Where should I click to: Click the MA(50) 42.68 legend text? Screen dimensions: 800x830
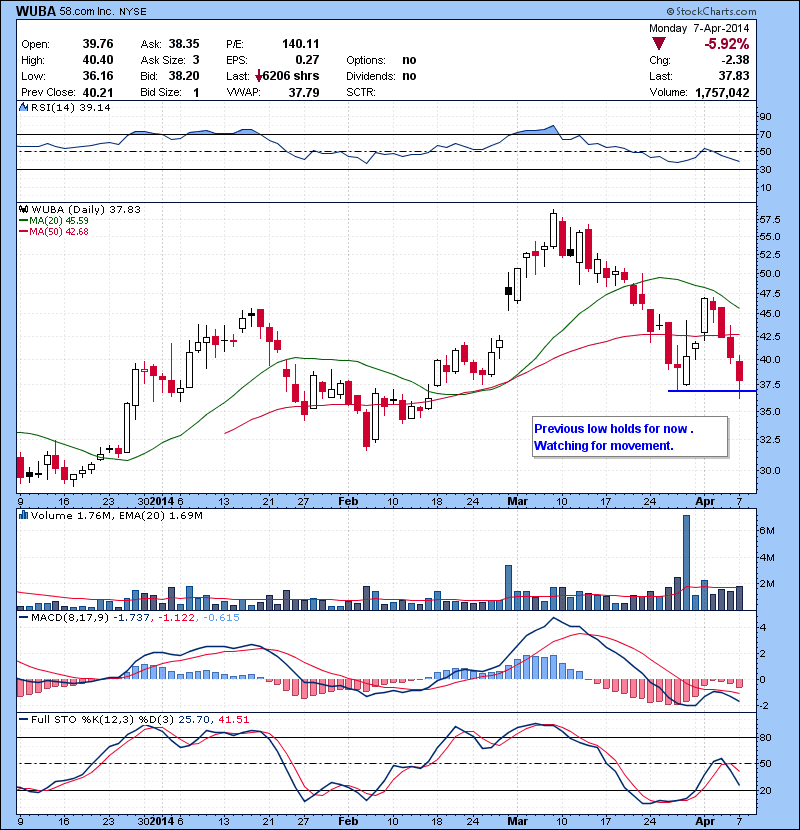click(59, 231)
